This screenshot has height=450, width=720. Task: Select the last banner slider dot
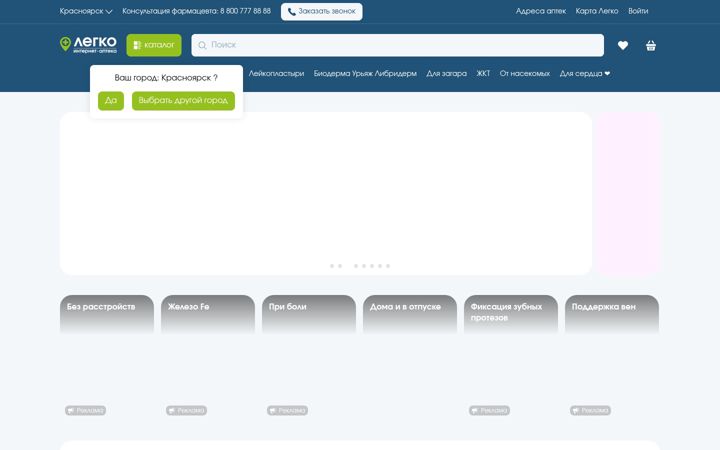[388, 266]
